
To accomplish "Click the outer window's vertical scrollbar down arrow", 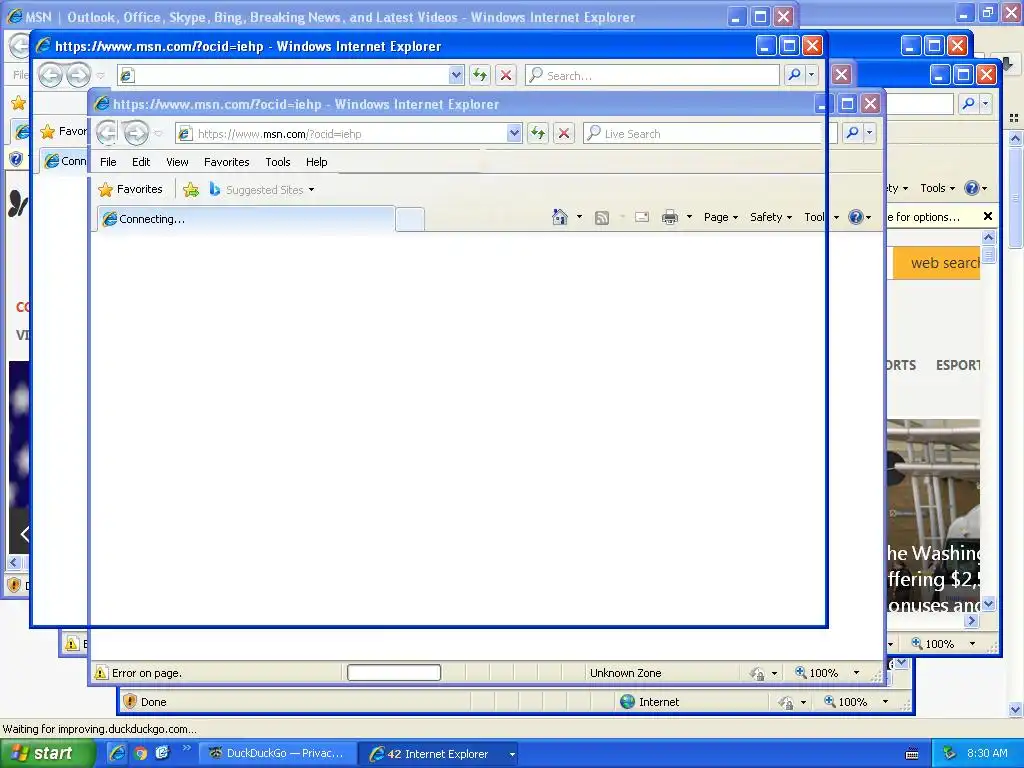I will [x=1016, y=709].
